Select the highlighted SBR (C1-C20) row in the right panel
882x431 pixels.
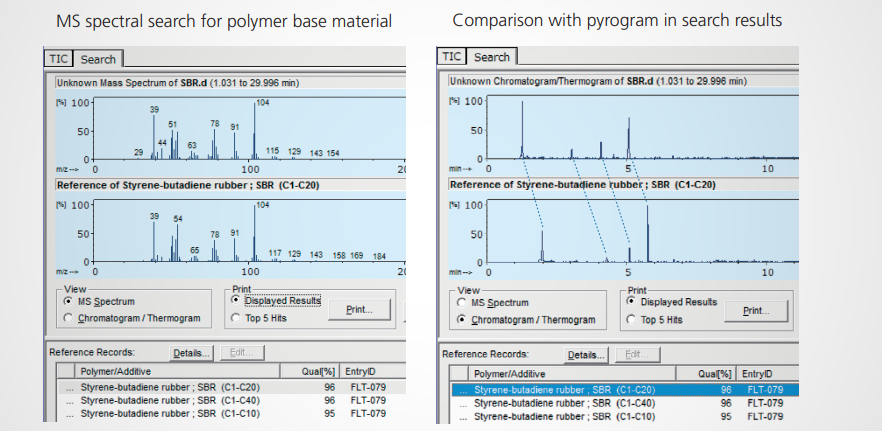pos(625,389)
